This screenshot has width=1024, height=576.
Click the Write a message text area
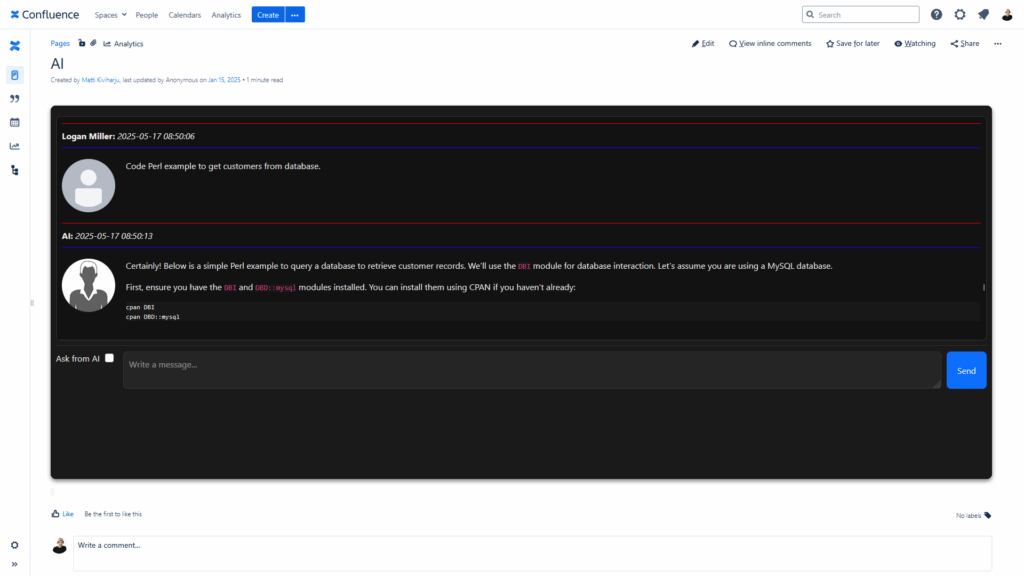click(x=532, y=370)
